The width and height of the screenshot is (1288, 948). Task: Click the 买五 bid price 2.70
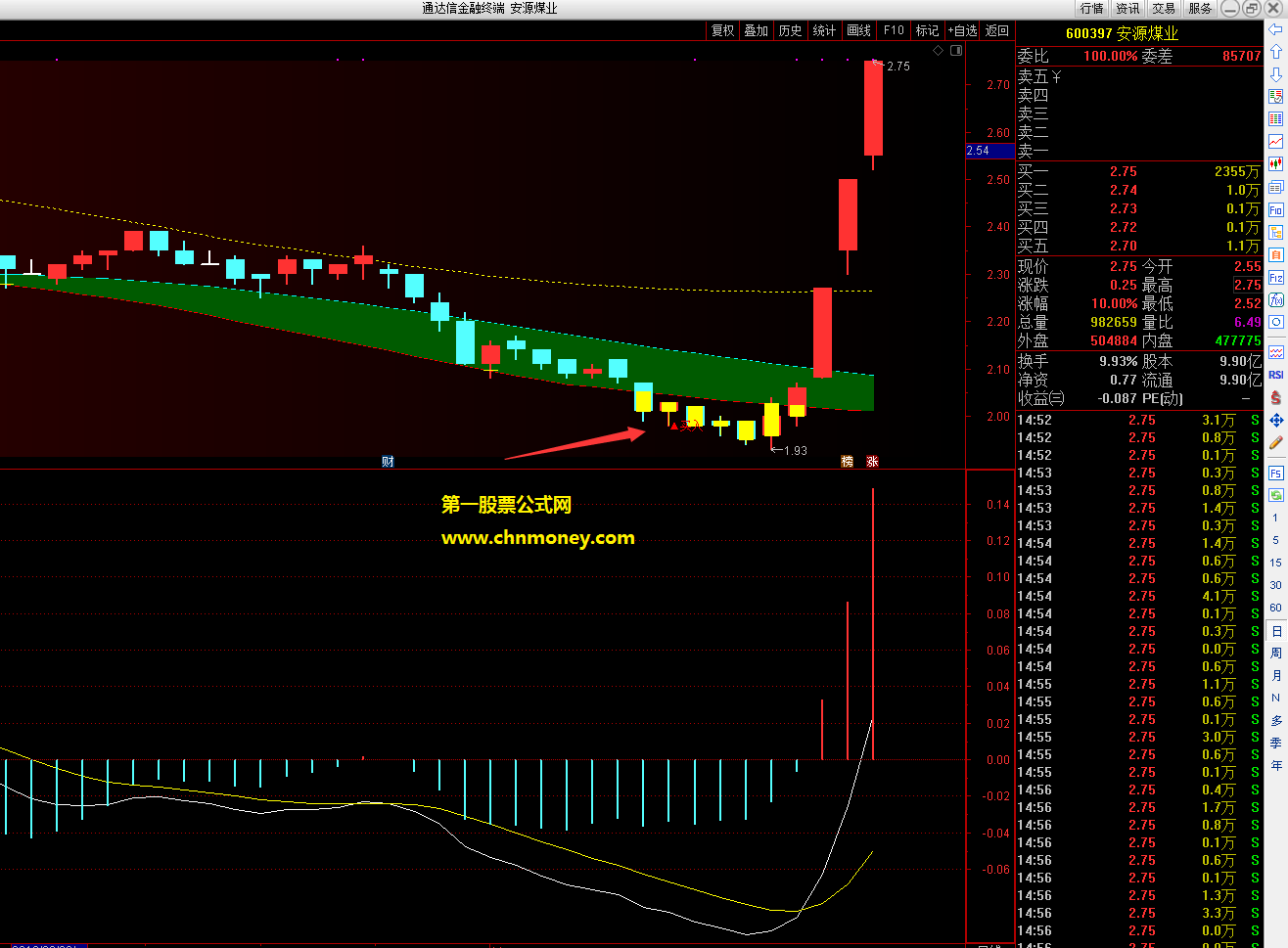click(x=1124, y=246)
